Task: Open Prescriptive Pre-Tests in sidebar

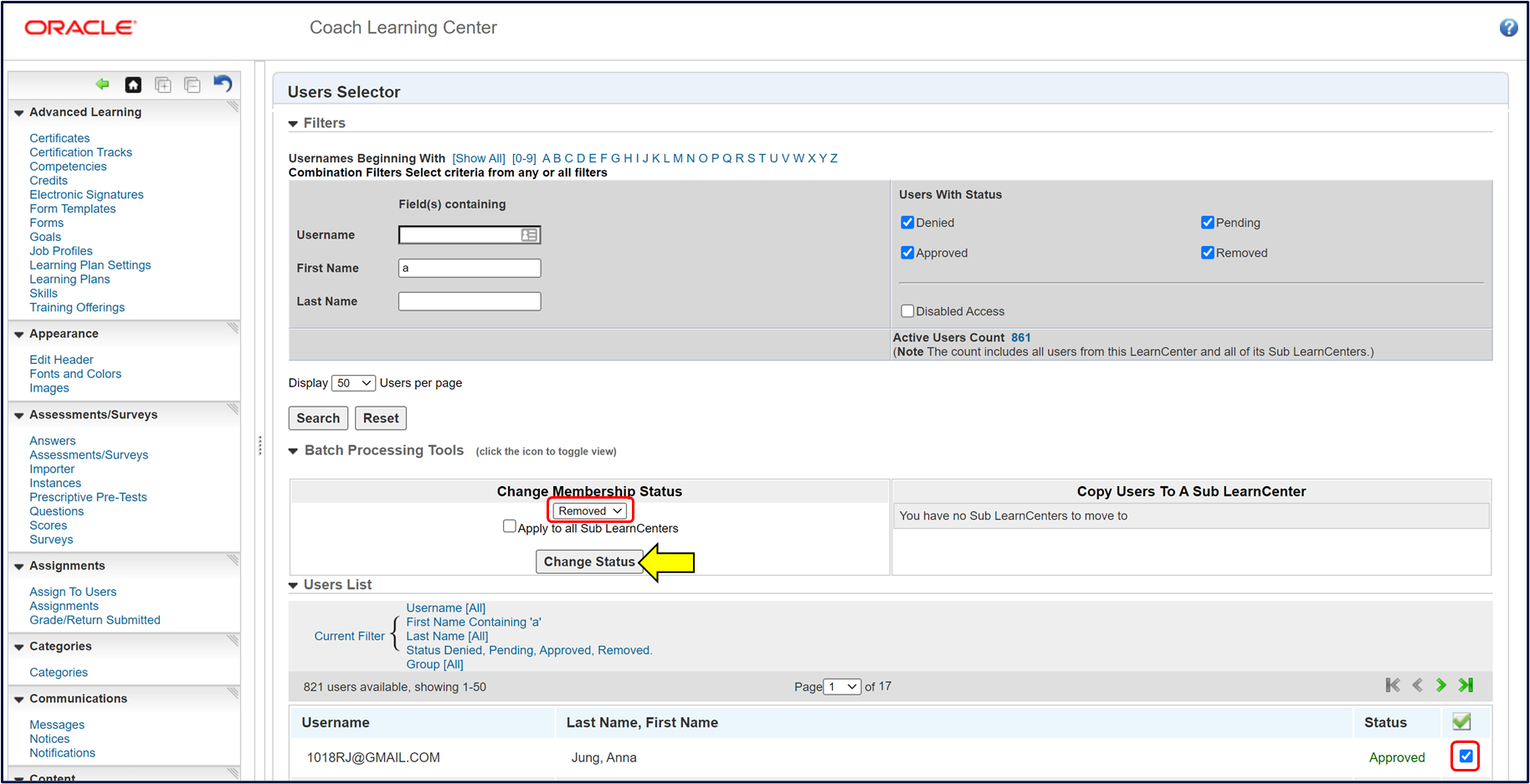Action: pos(88,497)
